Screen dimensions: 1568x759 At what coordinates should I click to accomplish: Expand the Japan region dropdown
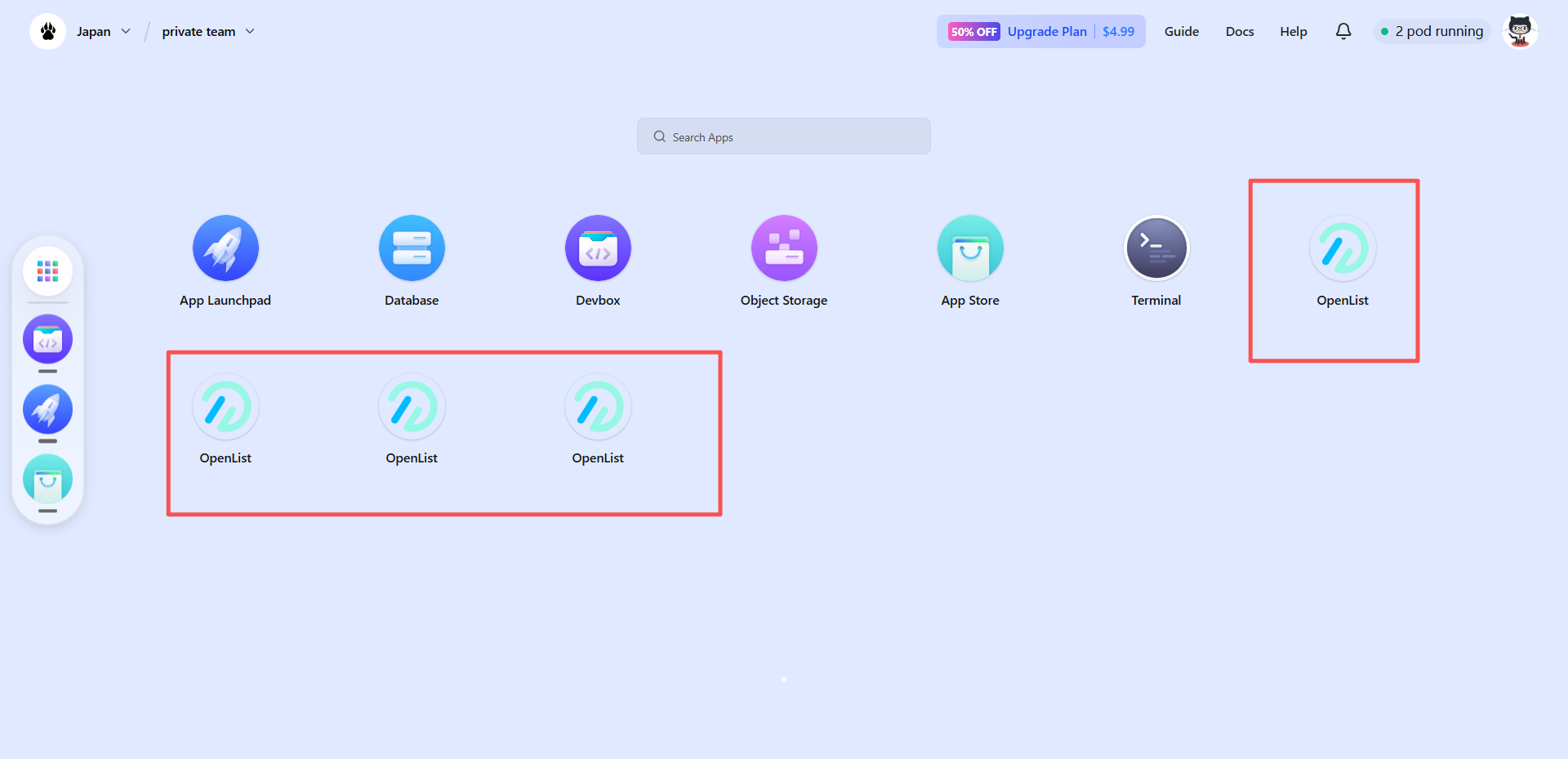pyautogui.click(x=104, y=31)
